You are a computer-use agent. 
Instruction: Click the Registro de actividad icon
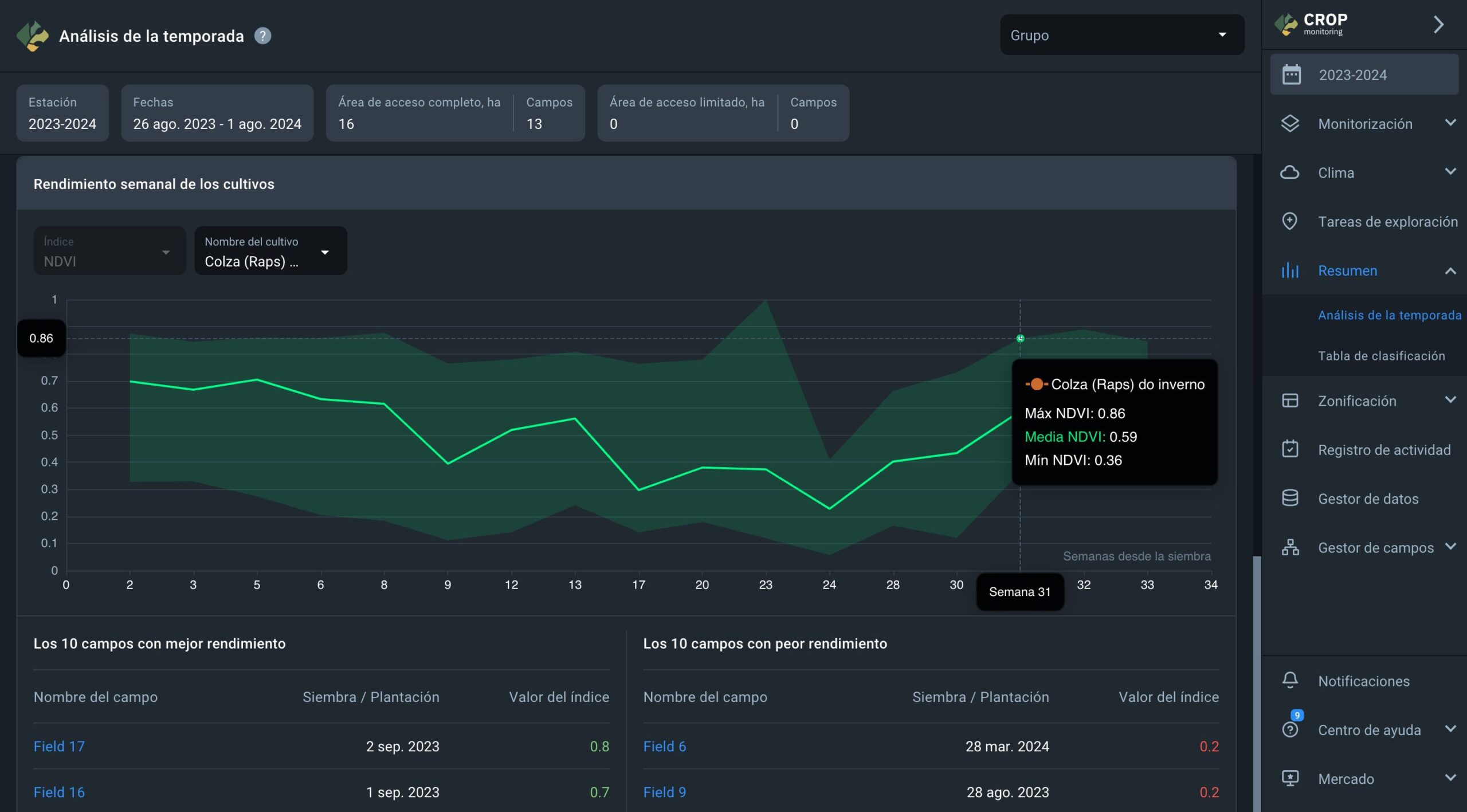click(x=1290, y=449)
